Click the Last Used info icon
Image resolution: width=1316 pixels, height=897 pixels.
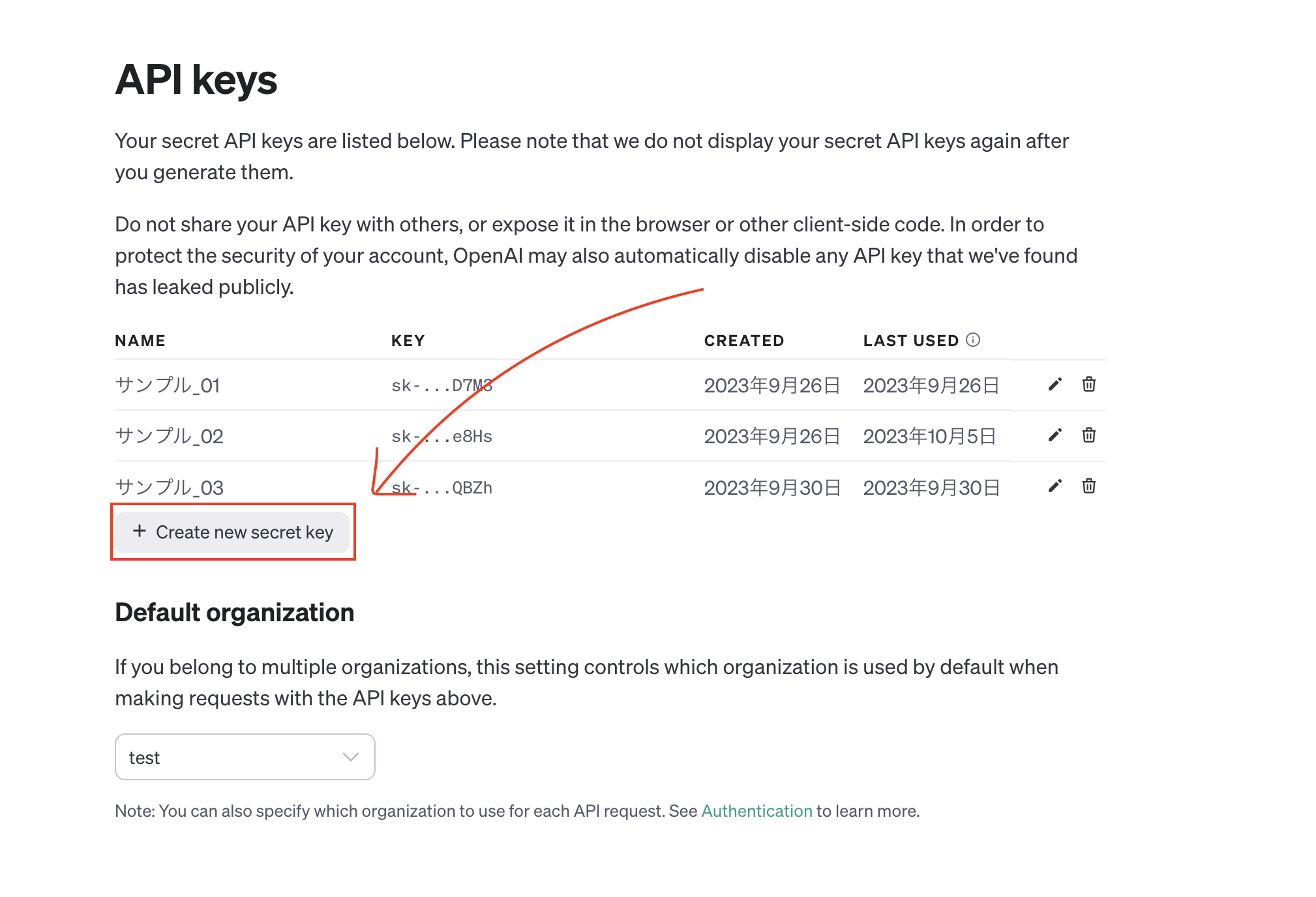click(972, 340)
